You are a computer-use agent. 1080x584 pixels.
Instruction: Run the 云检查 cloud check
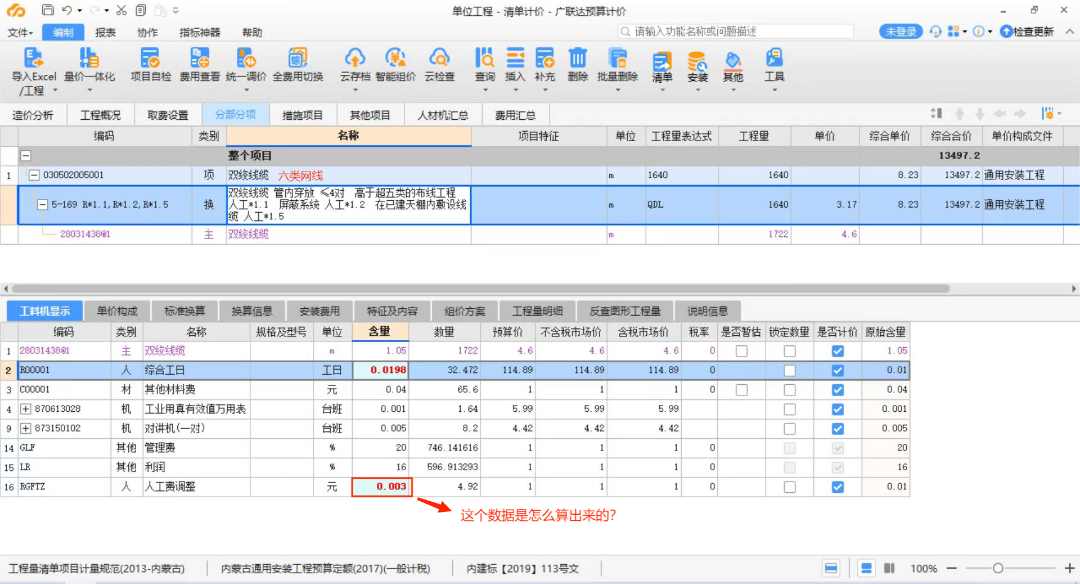pos(439,58)
